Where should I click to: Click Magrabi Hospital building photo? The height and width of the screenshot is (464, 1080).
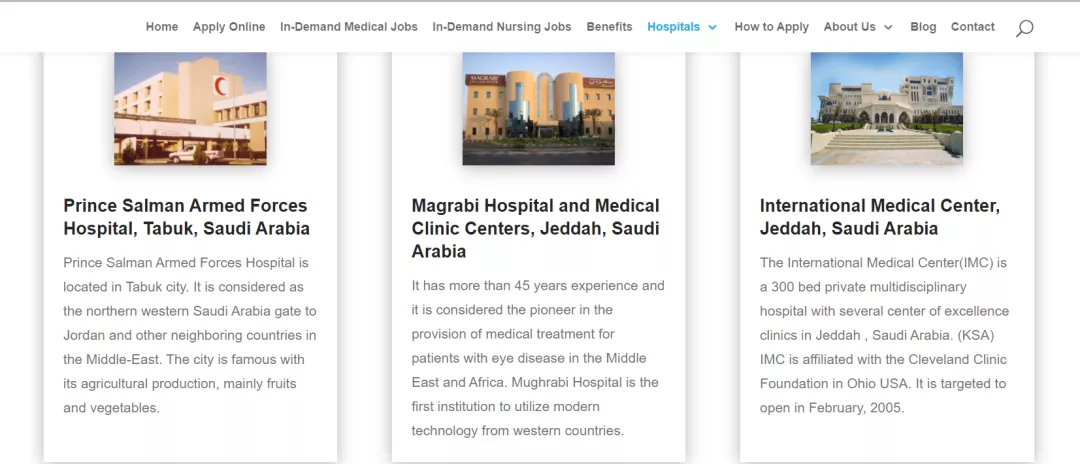[x=538, y=108]
